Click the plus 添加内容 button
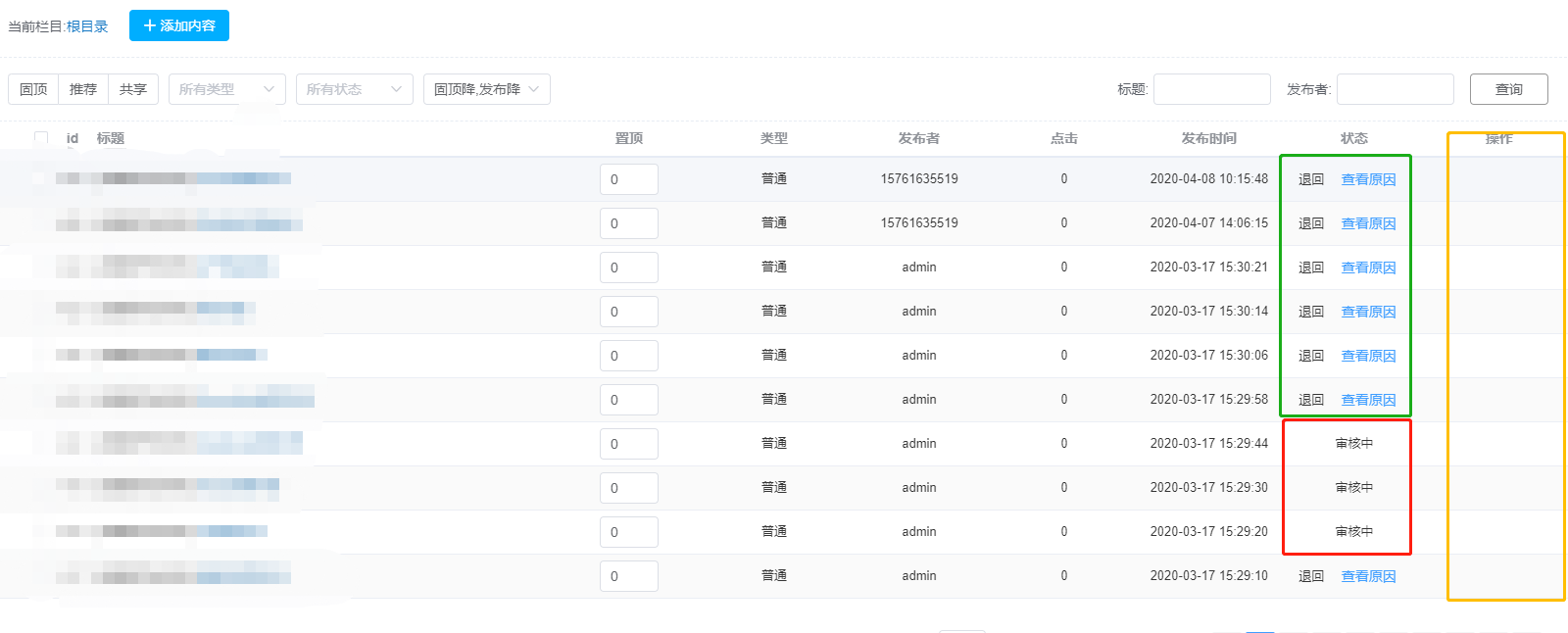Screen dimensions: 1568x633 [x=179, y=25]
